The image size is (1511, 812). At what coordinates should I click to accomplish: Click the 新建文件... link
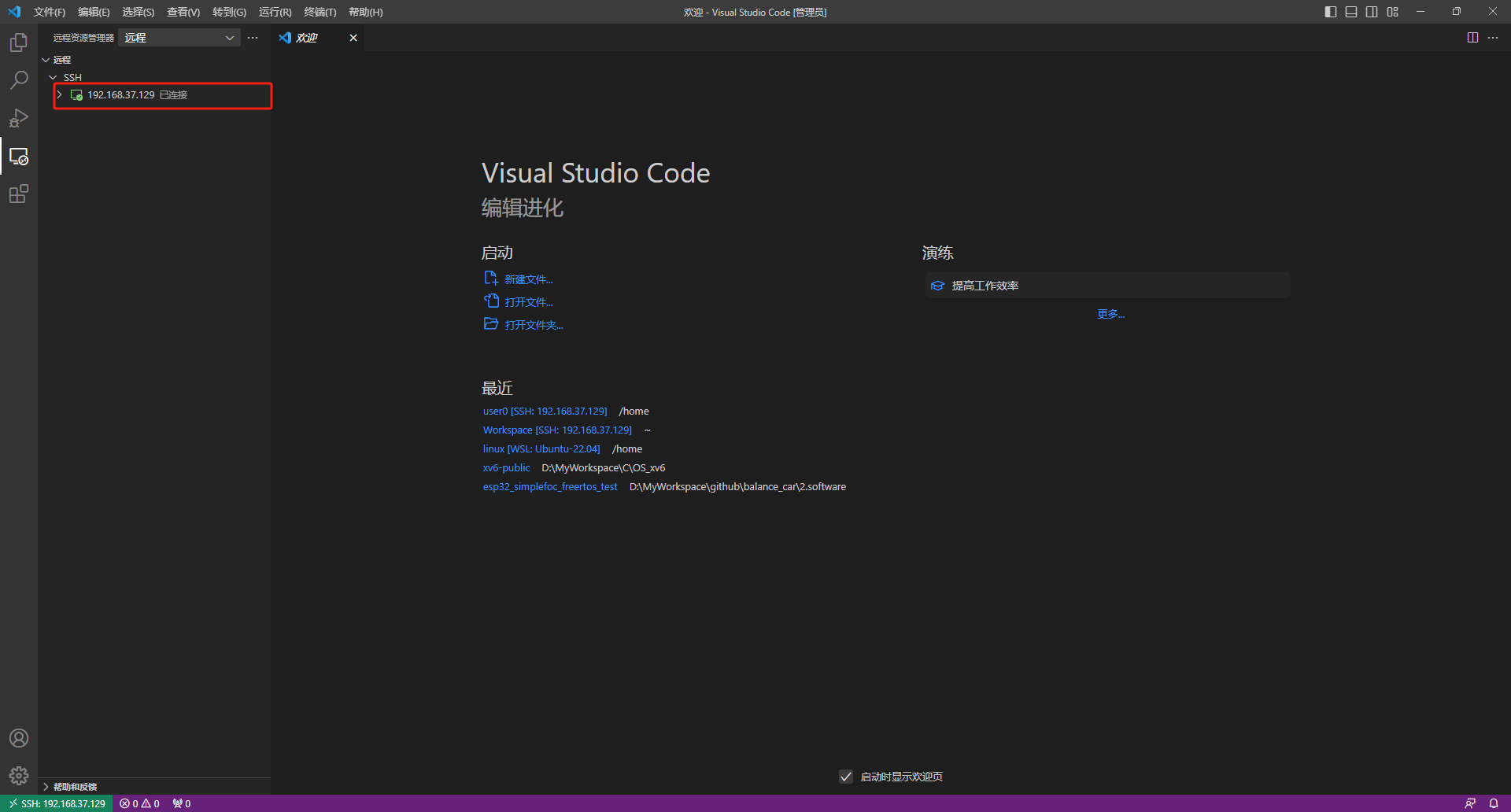529,279
